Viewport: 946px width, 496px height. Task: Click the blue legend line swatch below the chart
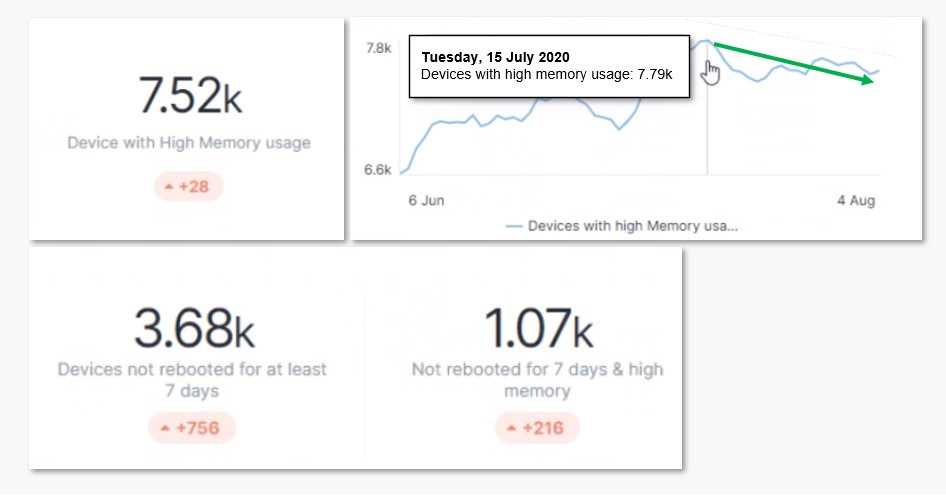click(x=514, y=227)
